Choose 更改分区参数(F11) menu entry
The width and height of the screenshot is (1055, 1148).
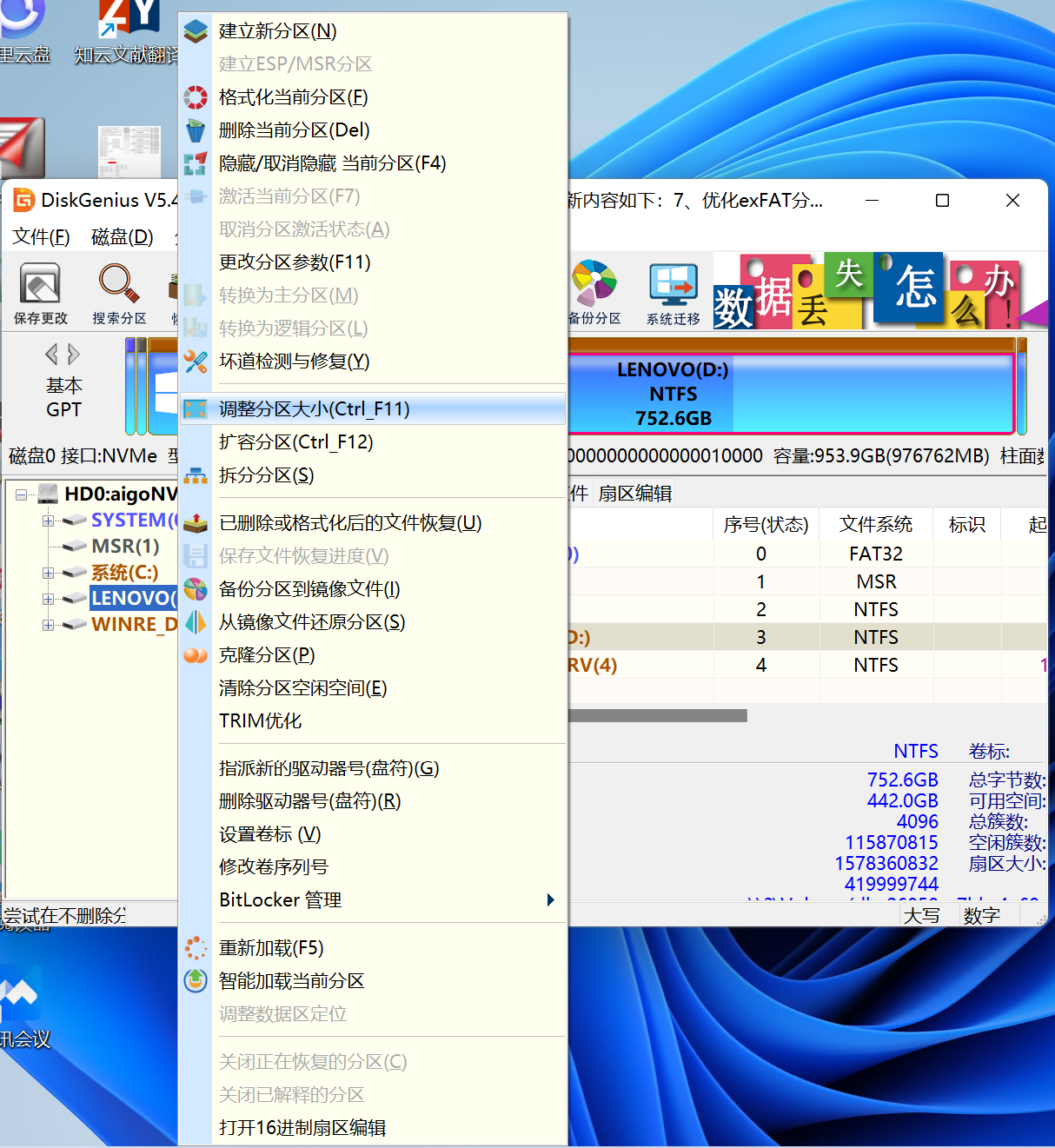pyautogui.click(x=373, y=262)
